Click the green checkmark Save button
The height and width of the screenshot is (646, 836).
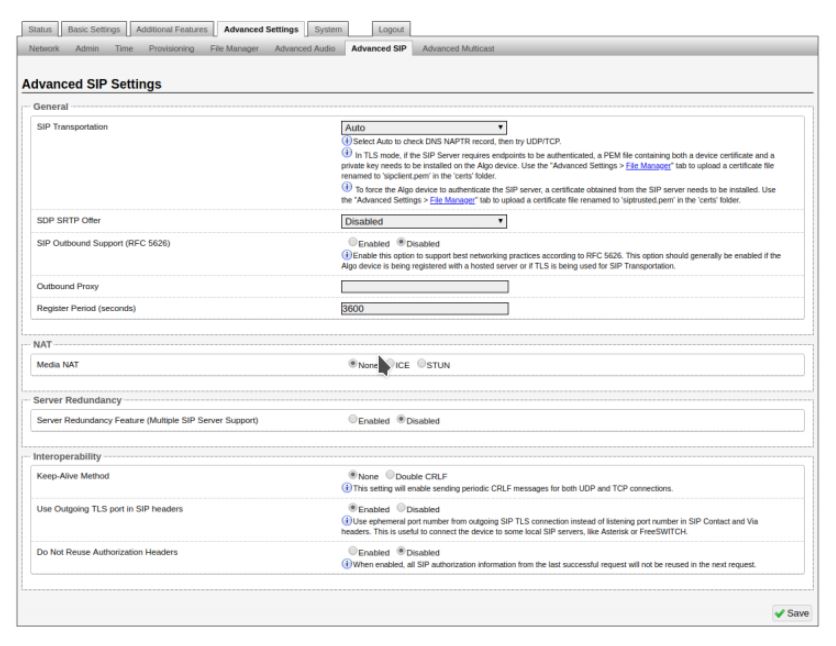[791, 612]
